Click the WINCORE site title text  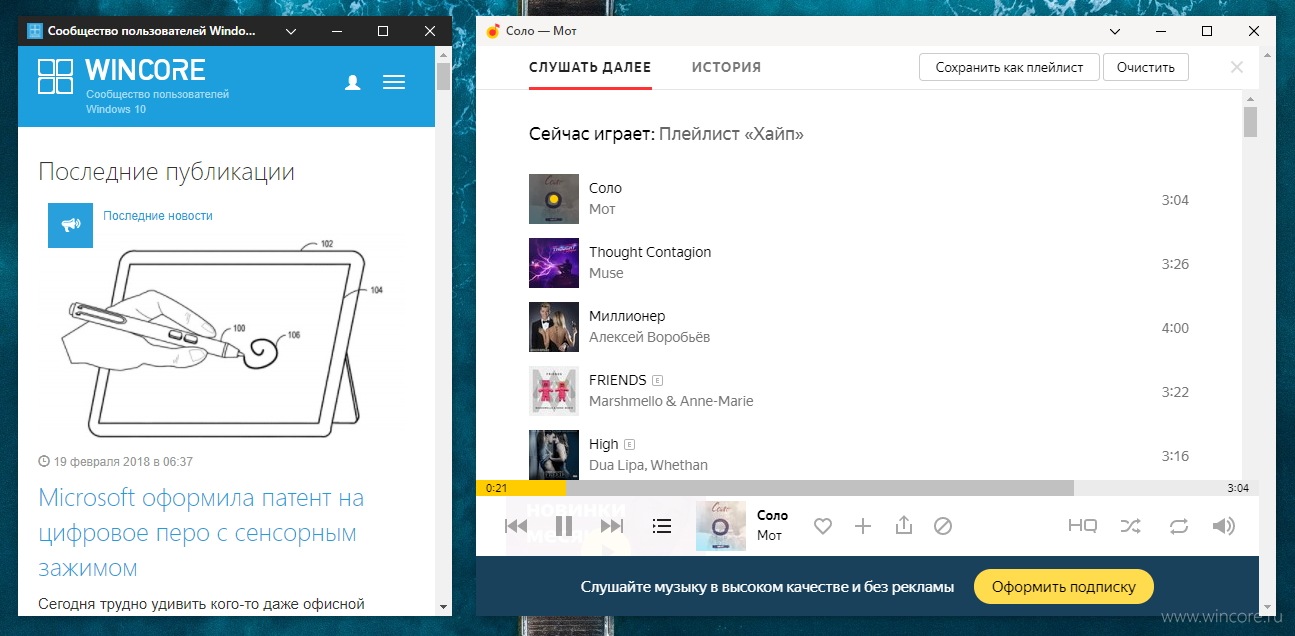tap(146, 70)
